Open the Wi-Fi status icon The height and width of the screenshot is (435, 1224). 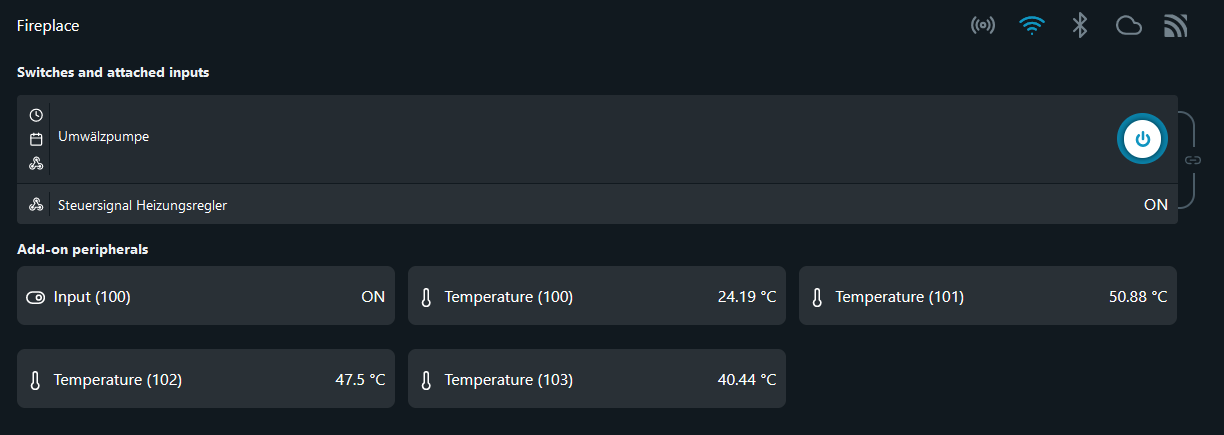point(1032,26)
